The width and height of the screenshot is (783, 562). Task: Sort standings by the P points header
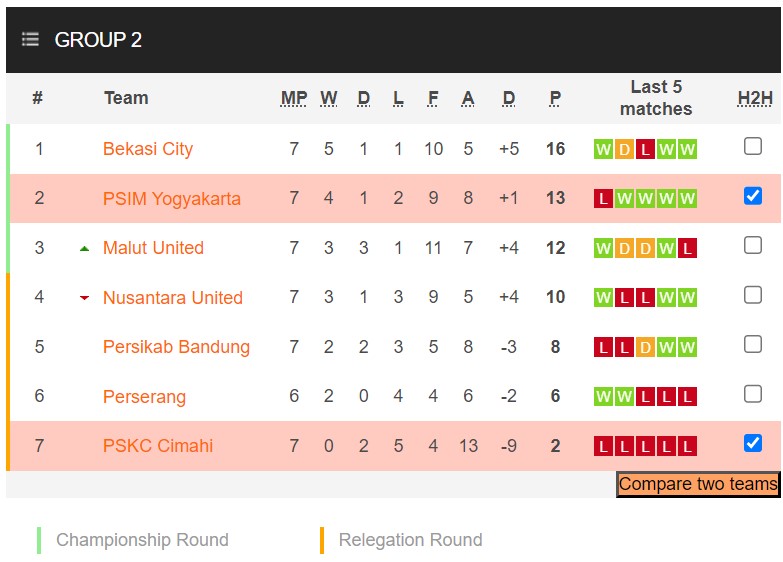(x=555, y=98)
